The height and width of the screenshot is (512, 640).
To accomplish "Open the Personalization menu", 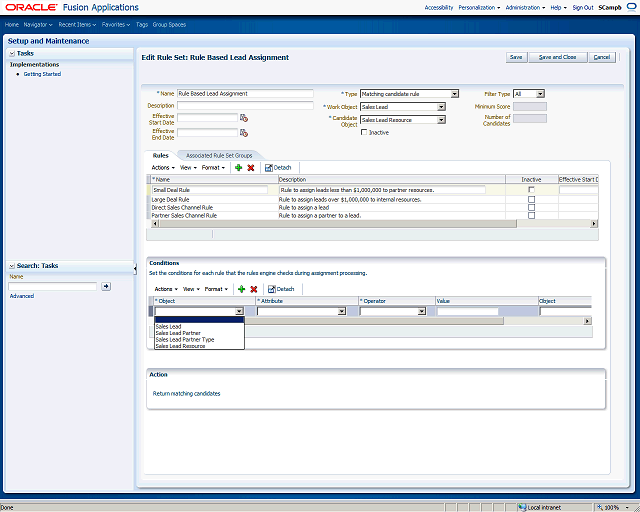I will (479, 7).
